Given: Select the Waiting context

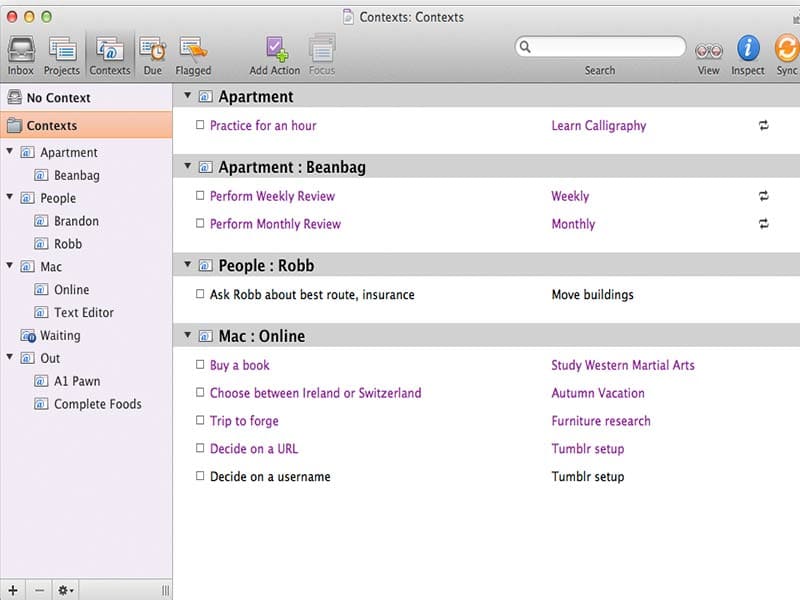Looking at the screenshot, I should [x=58, y=335].
